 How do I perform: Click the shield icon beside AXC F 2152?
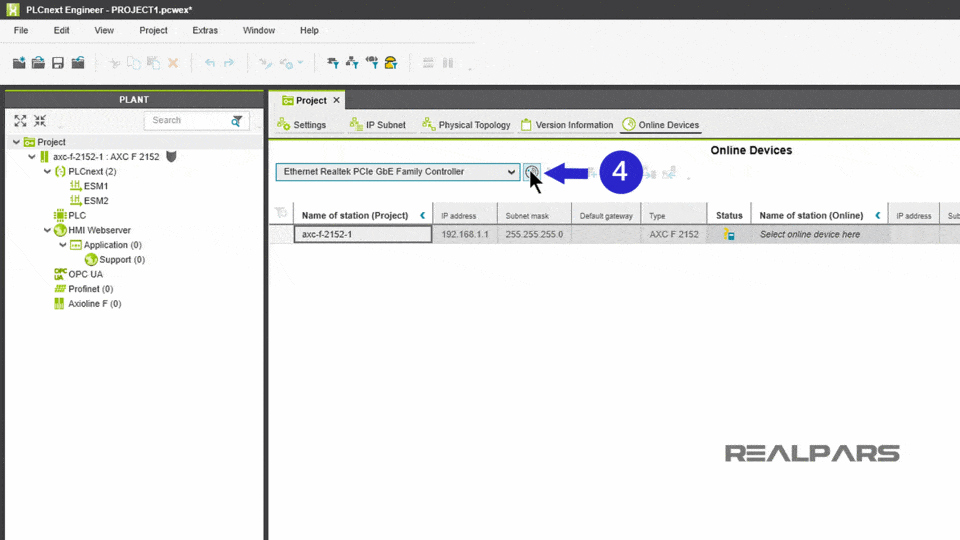(171, 157)
